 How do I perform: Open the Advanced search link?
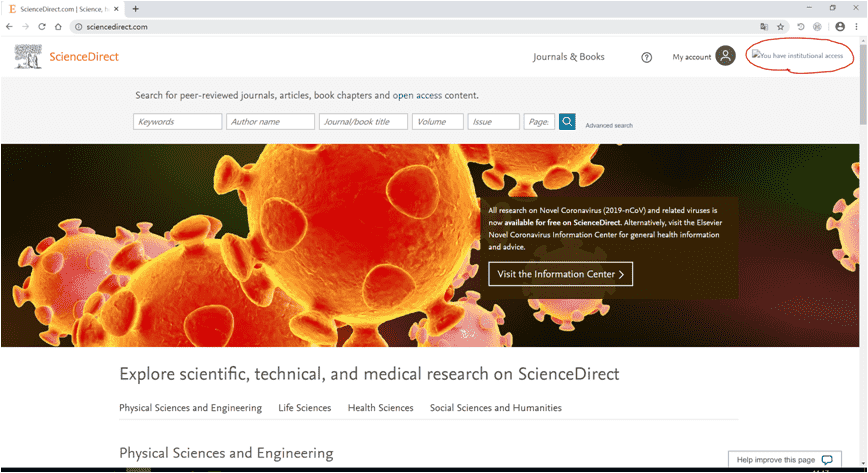(608, 126)
